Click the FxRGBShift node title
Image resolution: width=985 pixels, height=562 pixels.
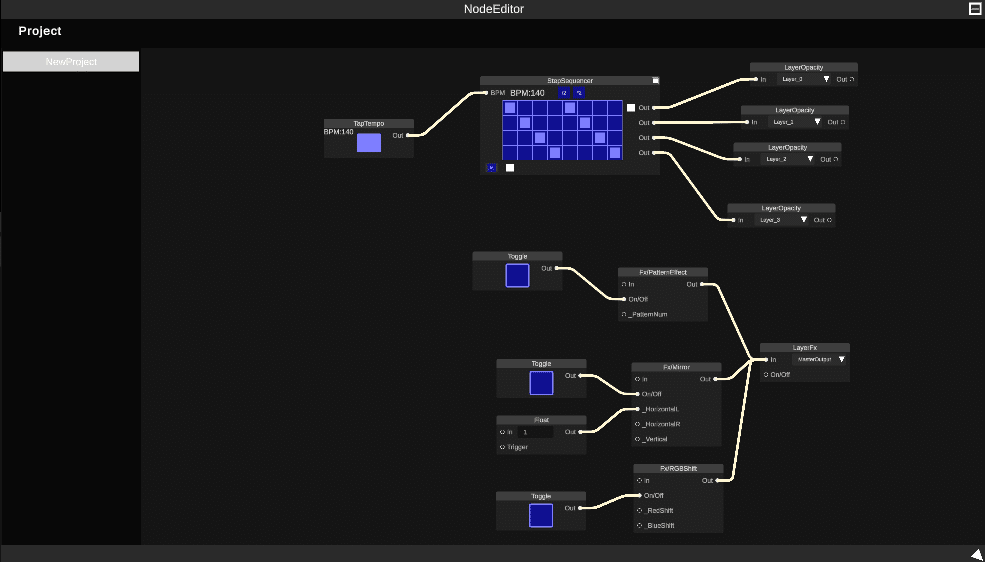pos(678,468)
